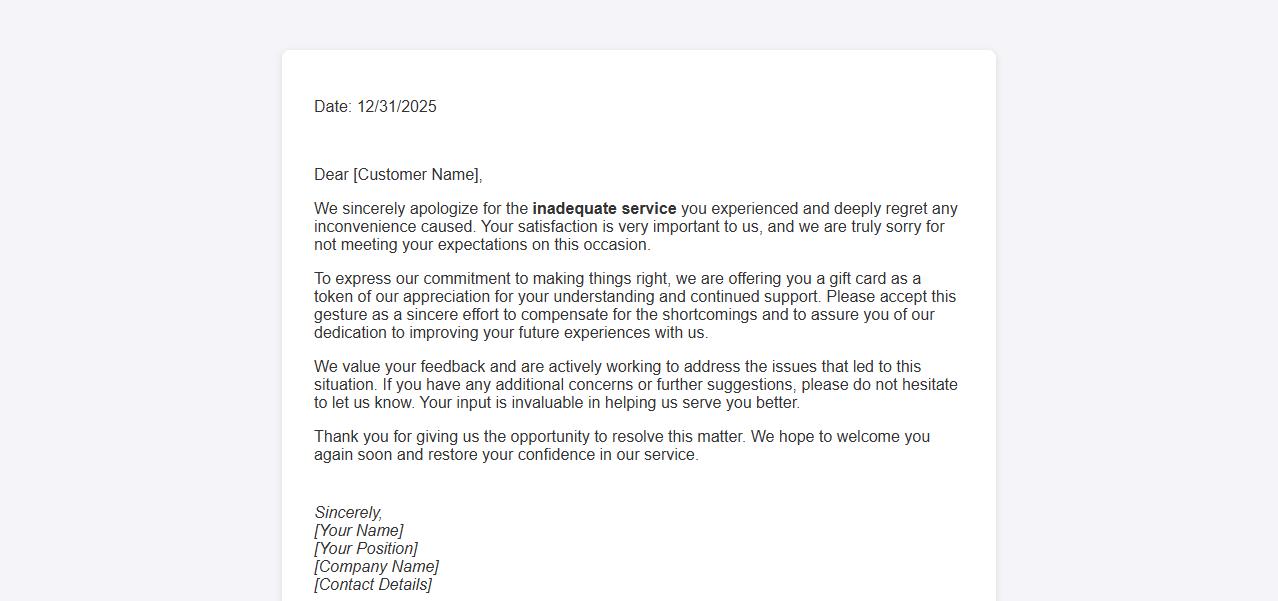
Task: Click the word "Dear" in the salutation
Action: [331, 175]
